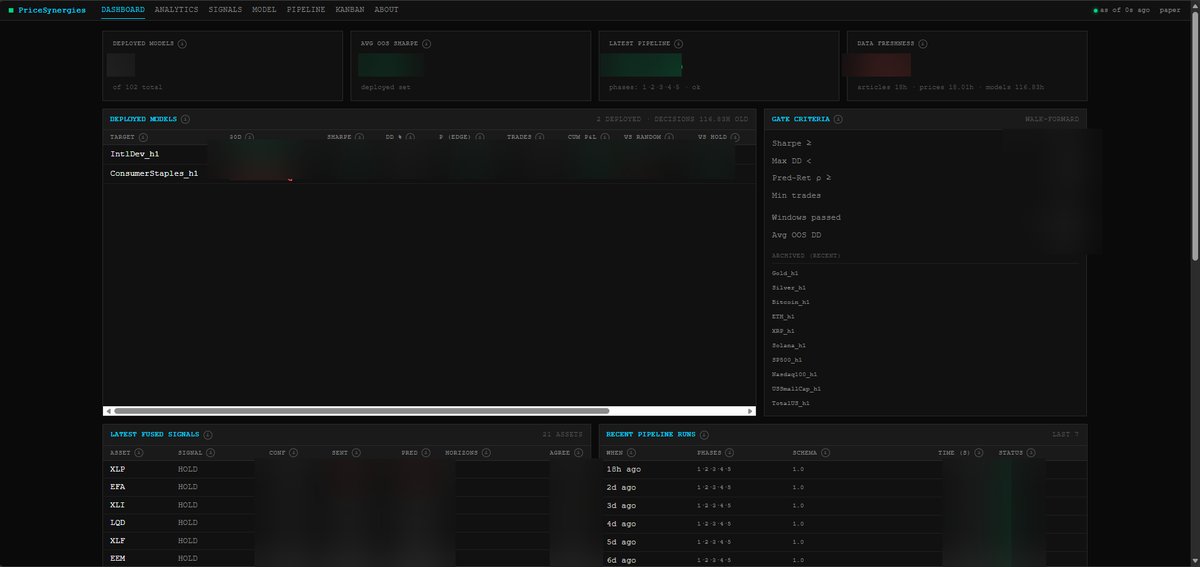Click archived model Bitcoin_h1
The width and height of the screenshot is (1200, 567).
click(x=790, y=301)
